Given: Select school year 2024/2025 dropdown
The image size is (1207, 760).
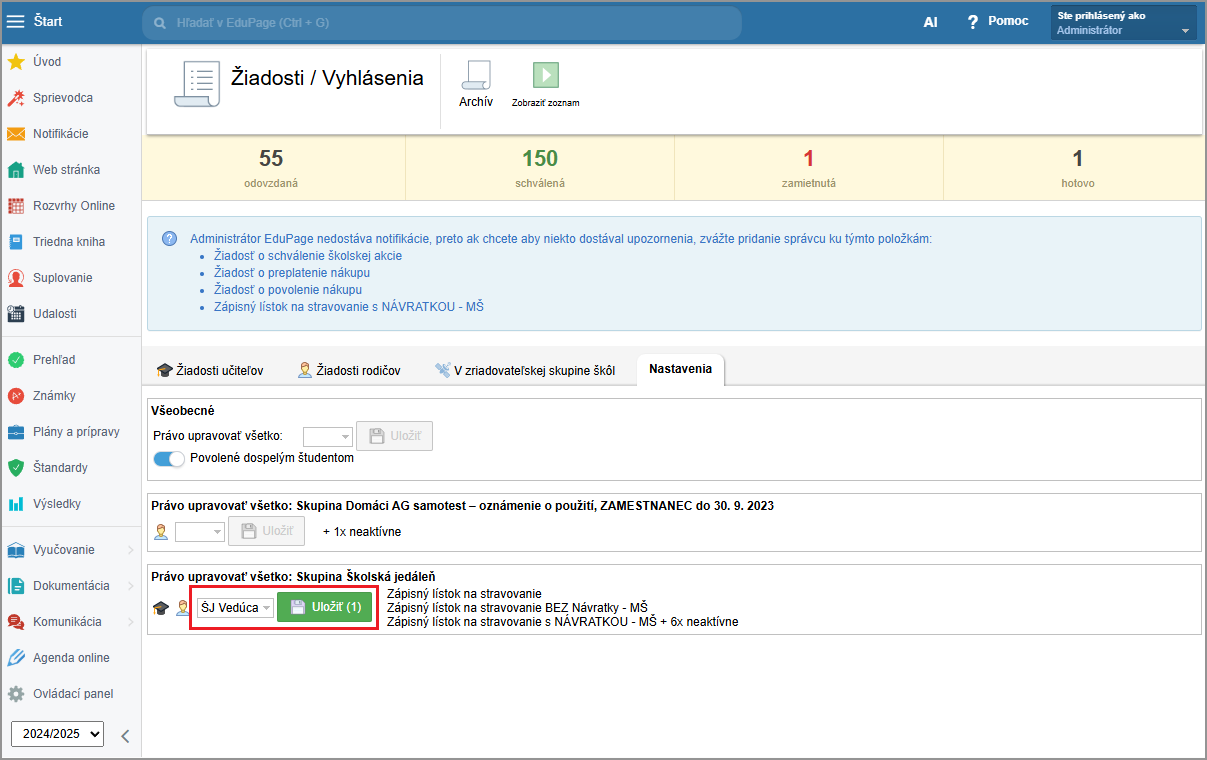Looking at the screenshot, I should [x=57, y=734].
